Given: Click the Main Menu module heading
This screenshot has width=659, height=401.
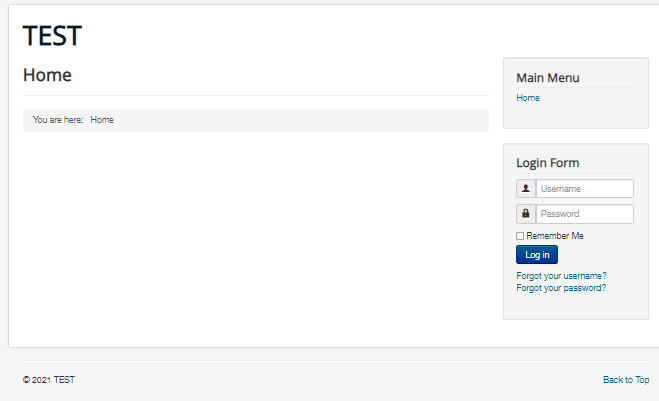Looking at the screenshot, I should tap(547, 78).
